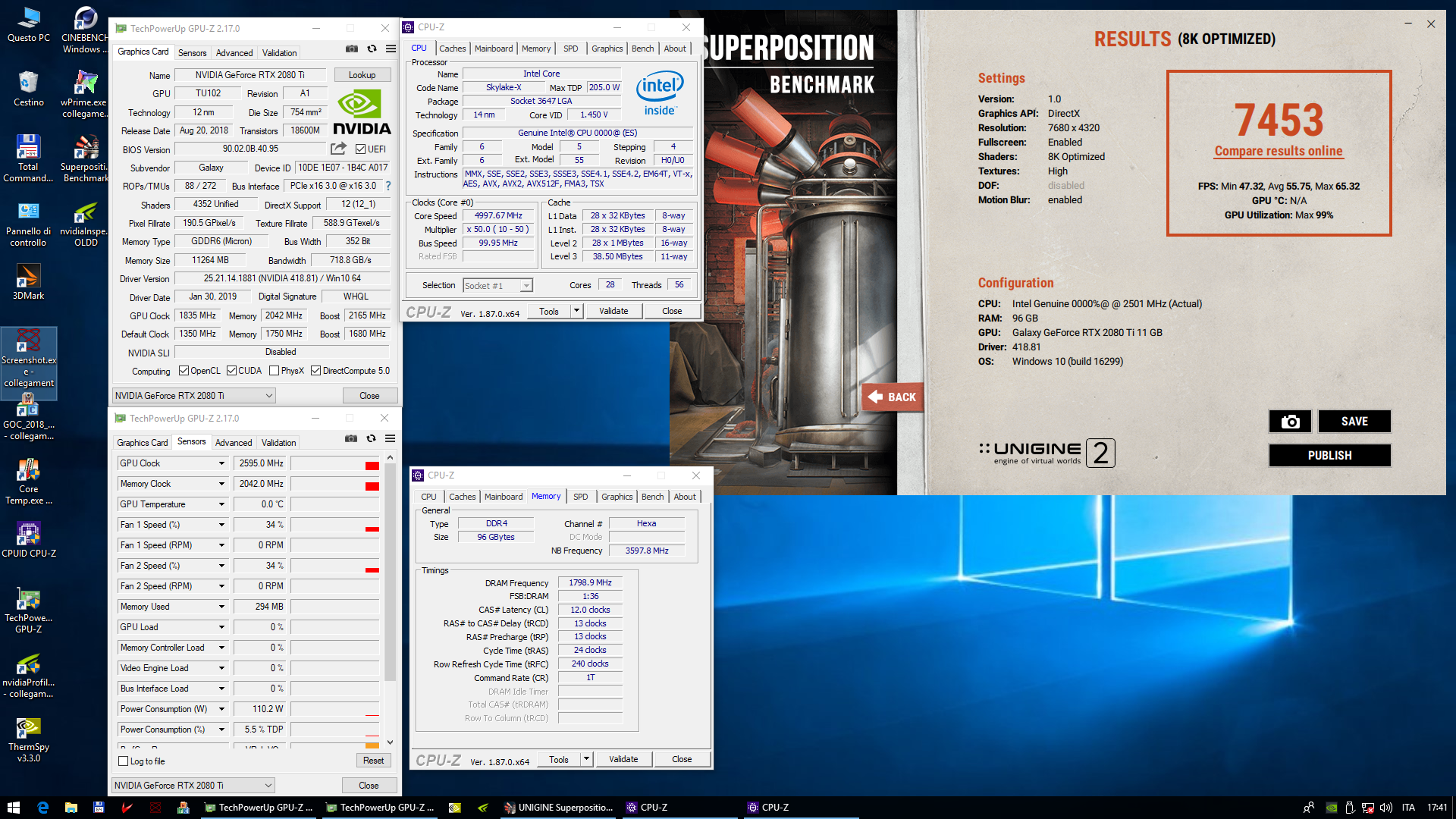Click Compare results online link
Image resolution: width=1456 pixels, height=819 pixels.
pos(1279,151)
